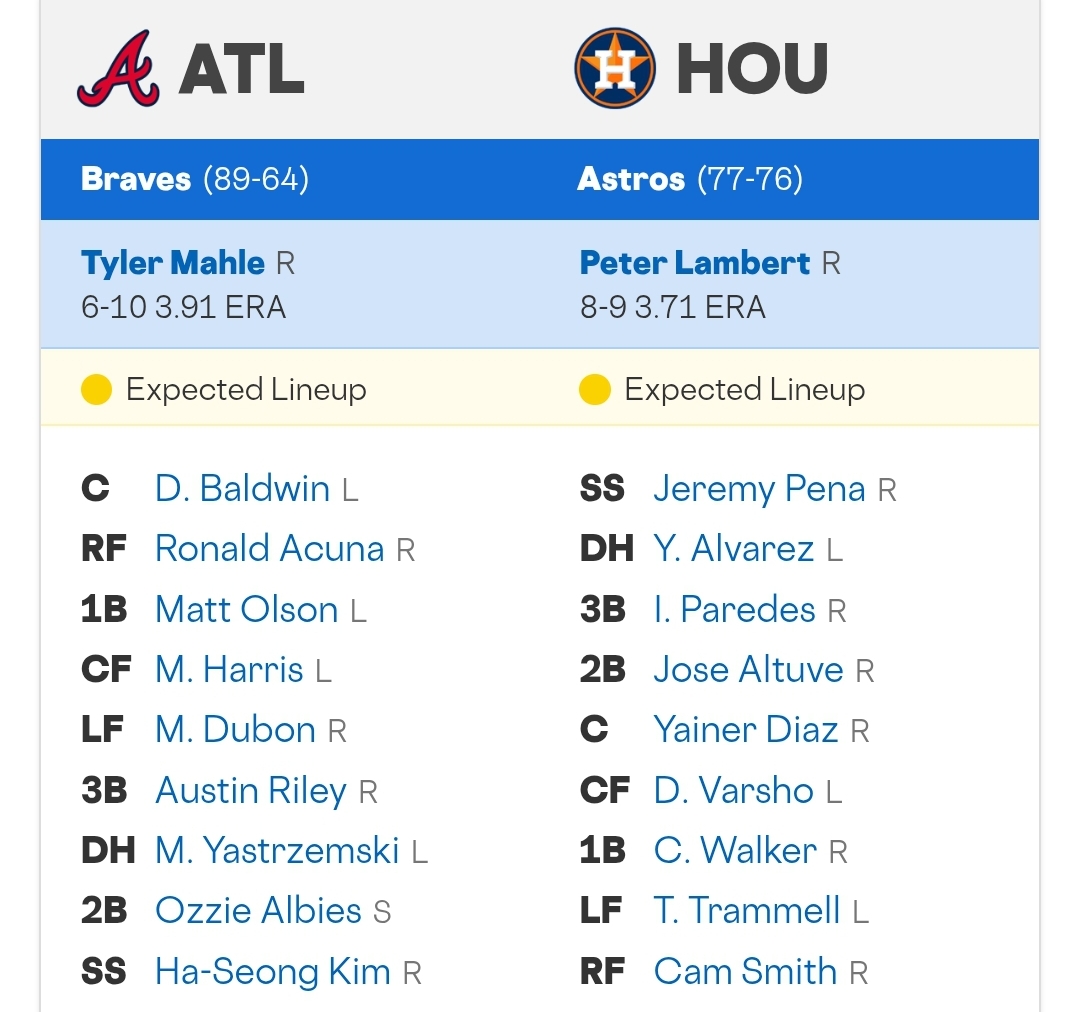The height and width of the screenshot is (1012, 1080).
Task: Select Cam Smith in Astros lineup
Action: point(745,971)
